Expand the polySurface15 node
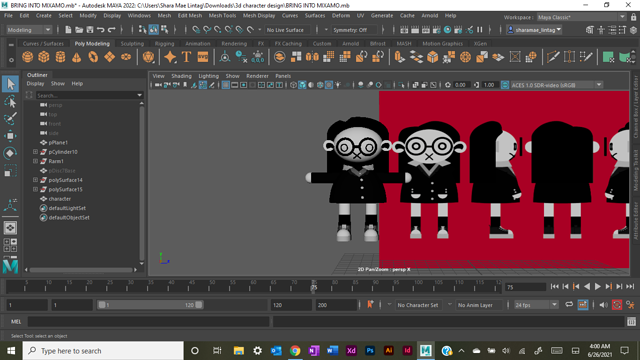640x360 pixels. pos(36,189)
